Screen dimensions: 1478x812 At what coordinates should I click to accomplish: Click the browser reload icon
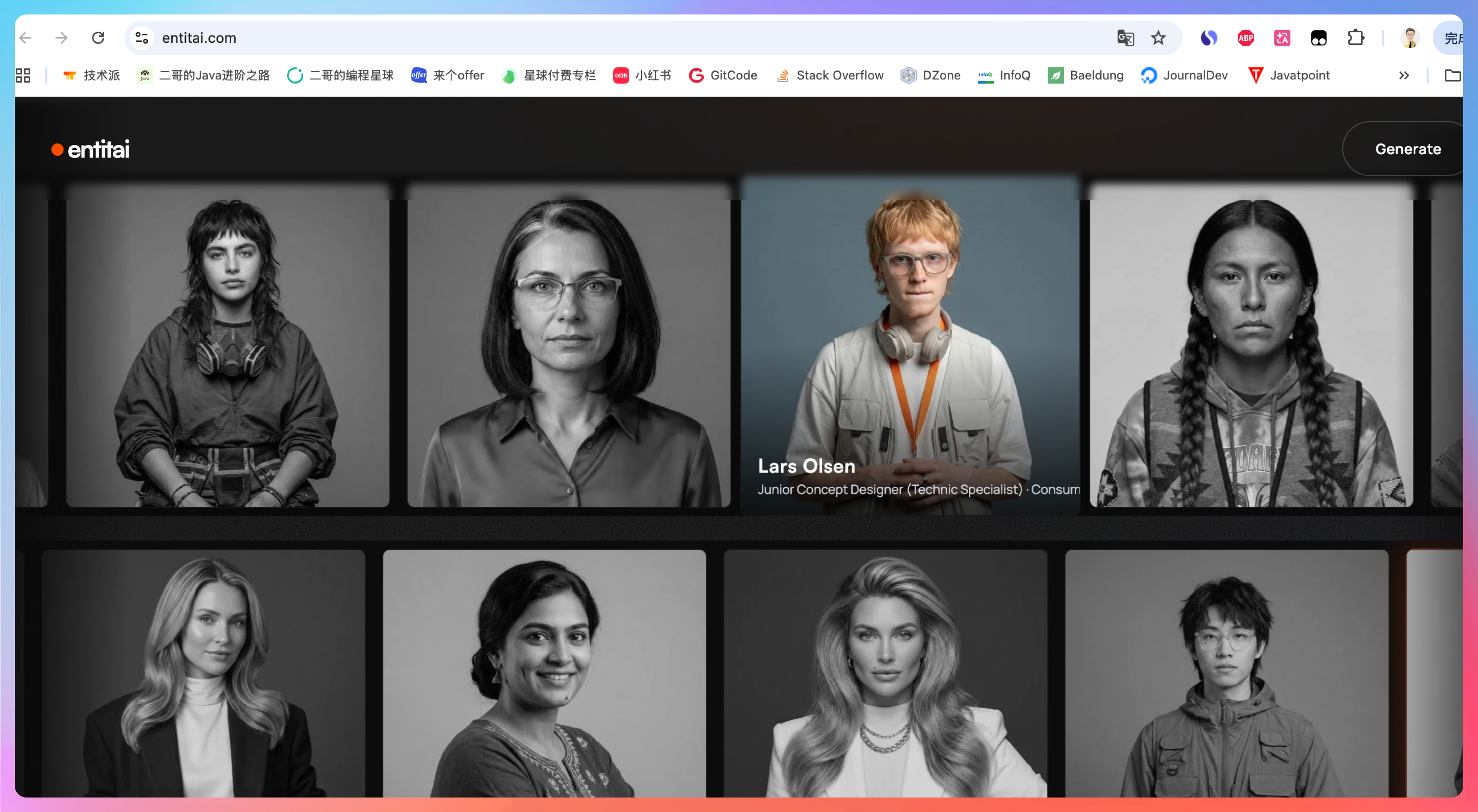pos(98,38)
